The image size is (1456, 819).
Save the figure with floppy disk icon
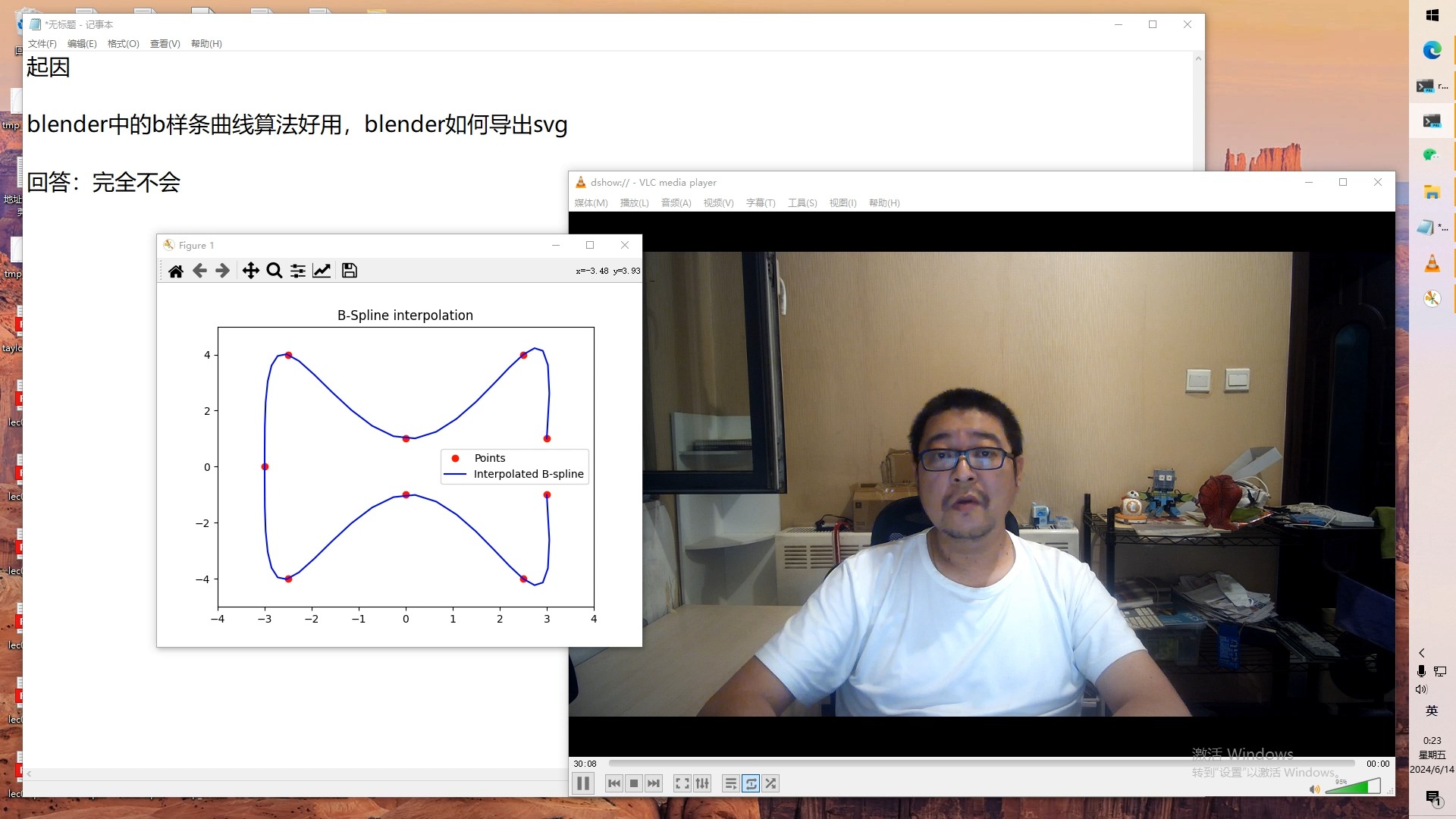tap(350, 271)
